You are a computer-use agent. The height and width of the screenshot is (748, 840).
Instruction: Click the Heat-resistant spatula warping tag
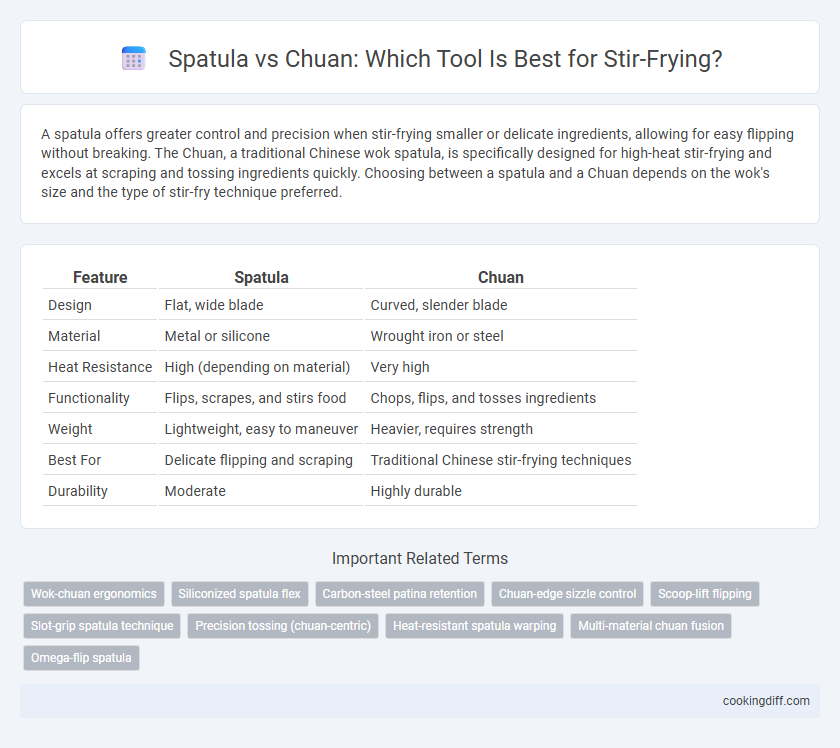pos(475,625)
